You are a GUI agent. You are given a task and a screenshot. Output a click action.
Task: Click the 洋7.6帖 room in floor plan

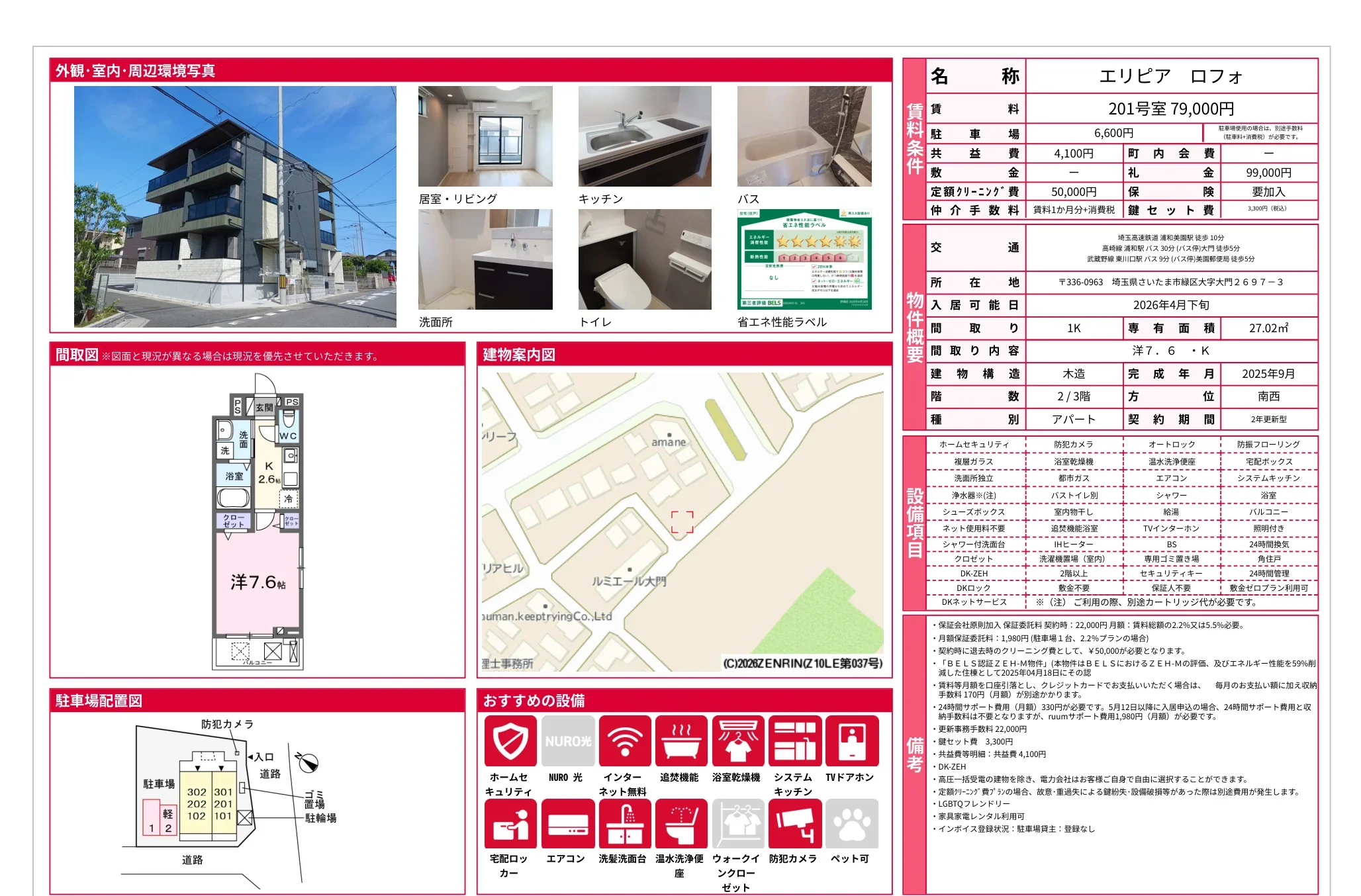pos(258,582)
